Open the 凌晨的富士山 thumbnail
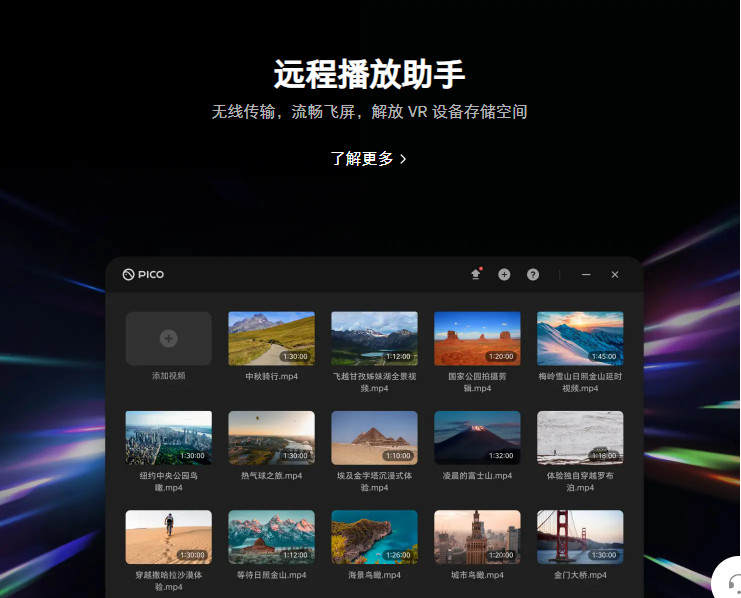 coord(477,438)
